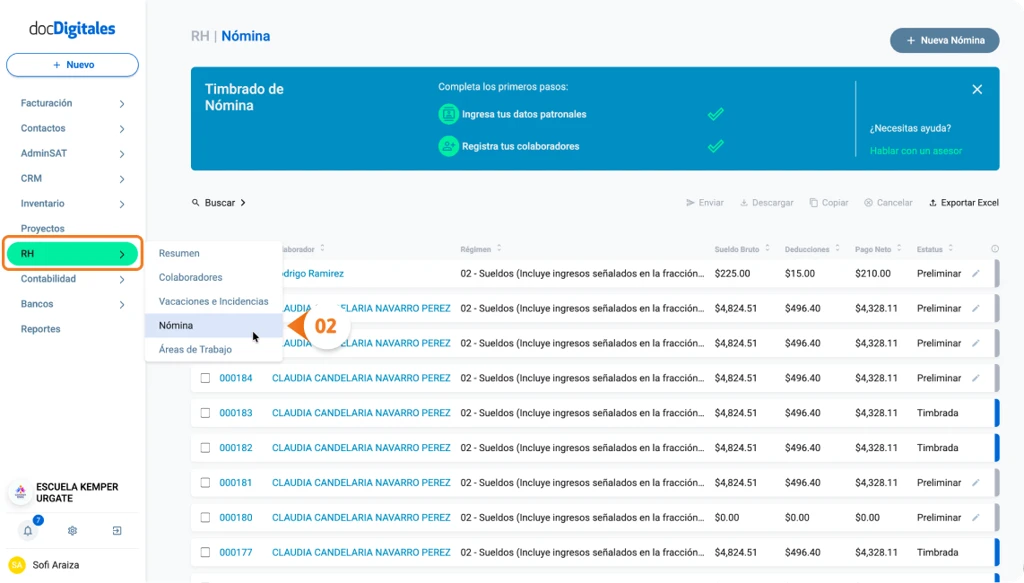
Task: Click the $0.00 Sueldo Bruto in row 000180
Action: click(727, 517)
